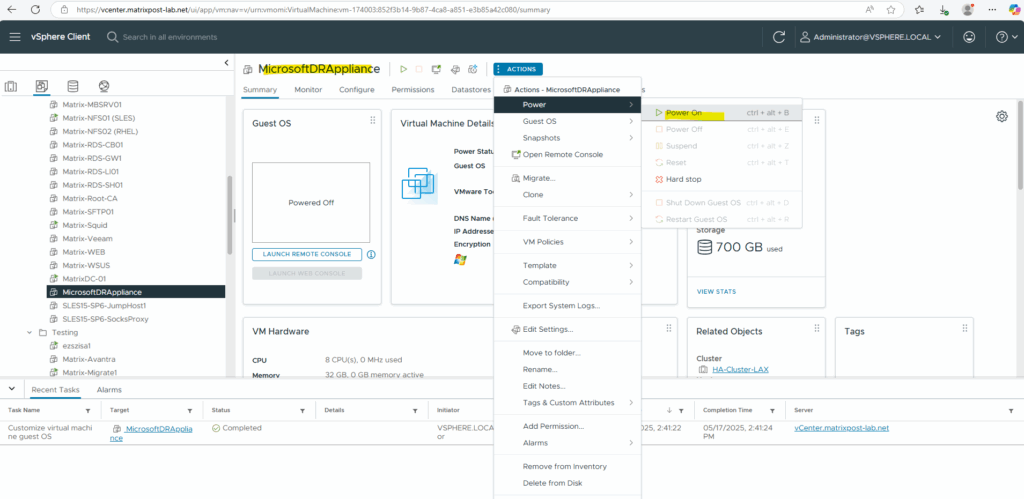The image size is (1024, 499).
Task: Select Export System Logs... menu entry
Action: [x=568, y=306]
